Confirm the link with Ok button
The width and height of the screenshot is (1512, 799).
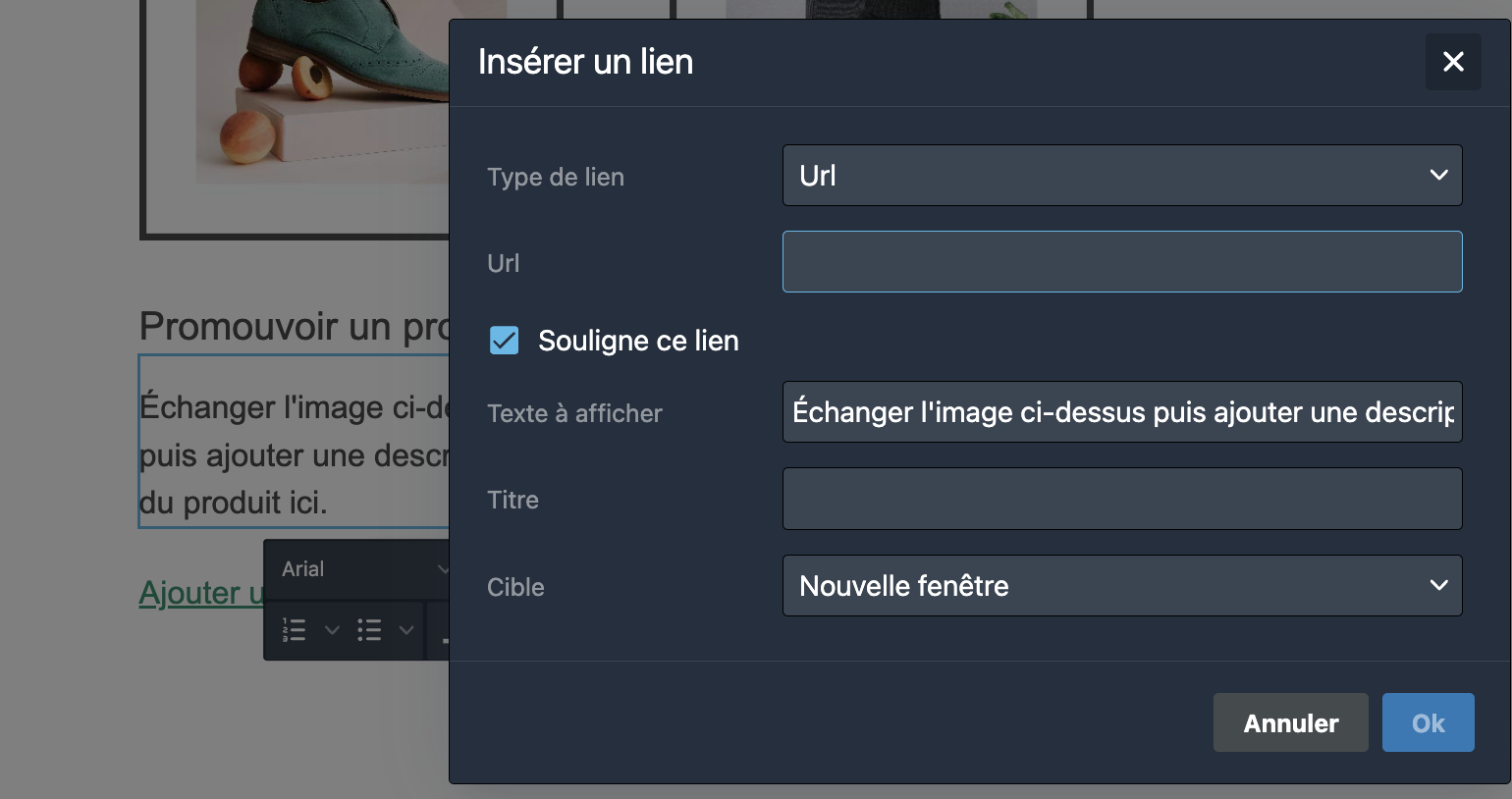(x=1428, y=723)
